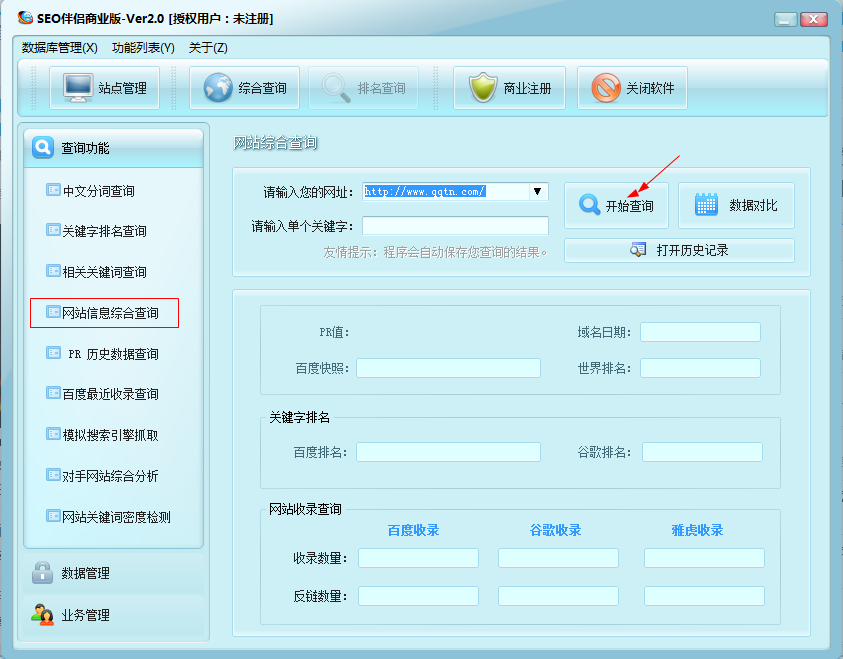Click the 查询功能 magnifier icon
This screenshot has width=843, height=659.
tap(43, 147)
